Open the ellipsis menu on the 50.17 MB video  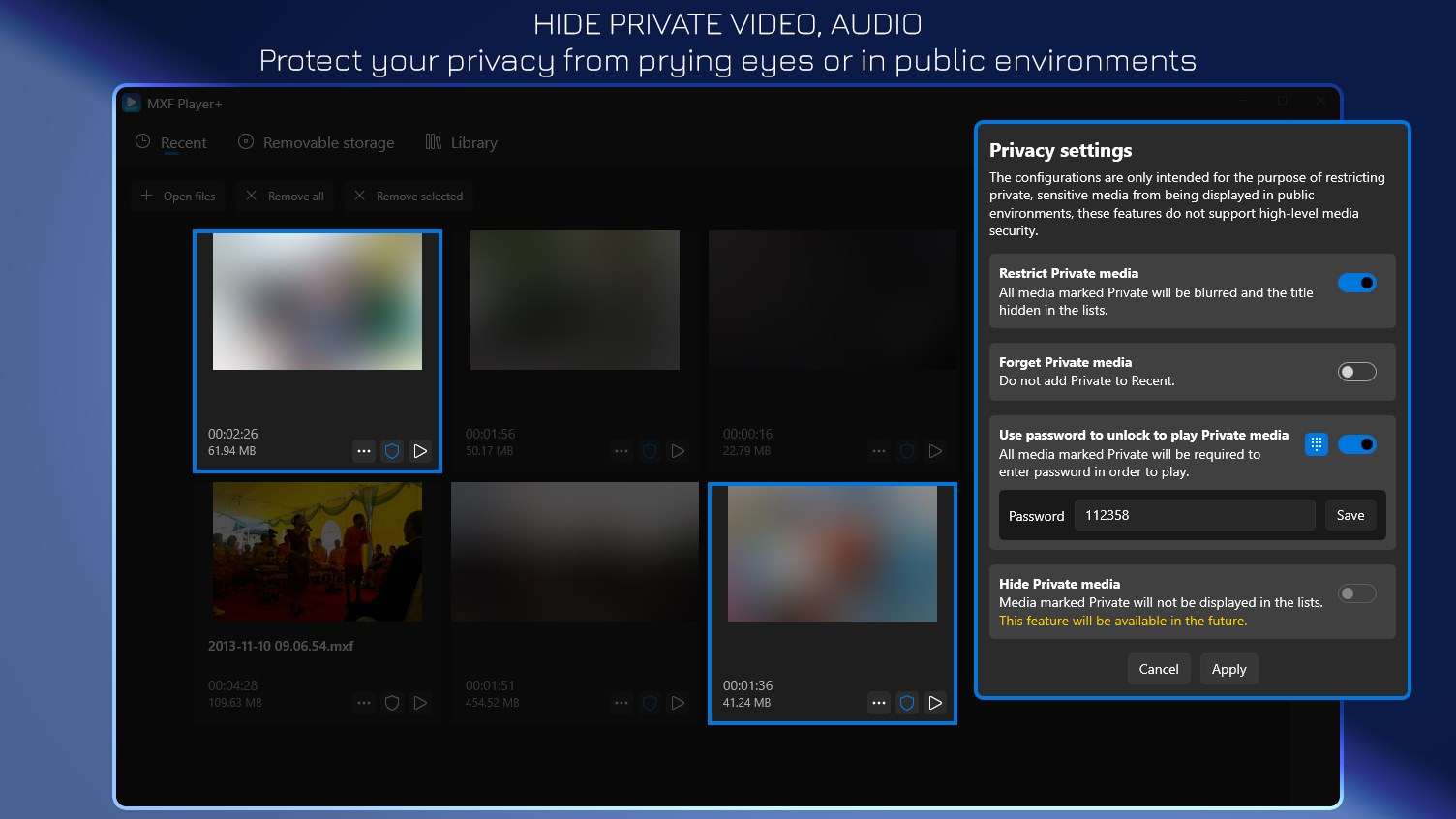621,451
